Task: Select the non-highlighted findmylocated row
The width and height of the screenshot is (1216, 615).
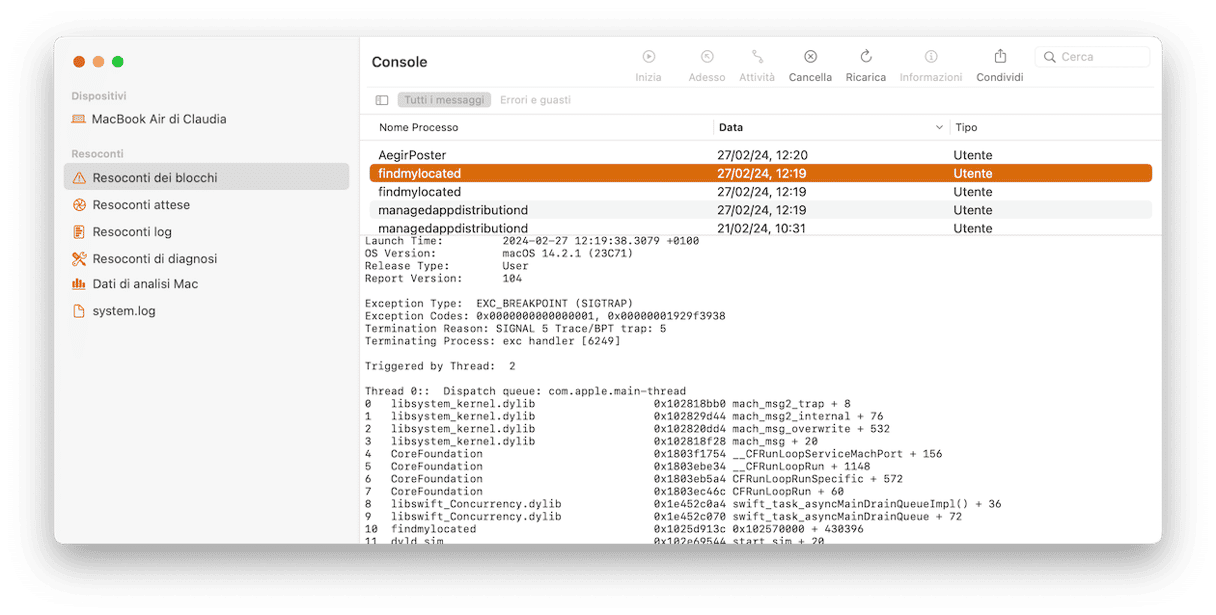Action: [760, 192]
